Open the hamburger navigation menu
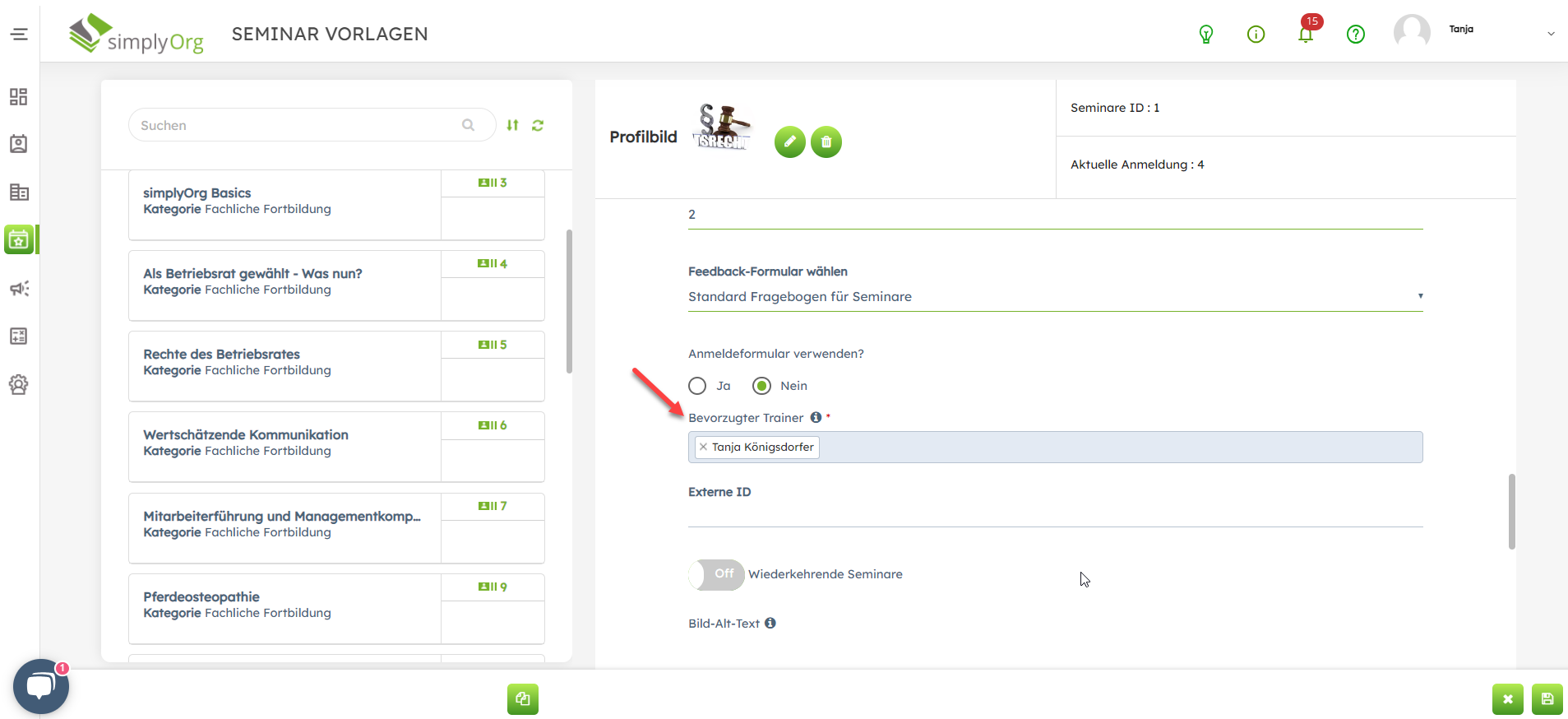Viewport: 1568px width, 719px height. (x=19, y=34)
